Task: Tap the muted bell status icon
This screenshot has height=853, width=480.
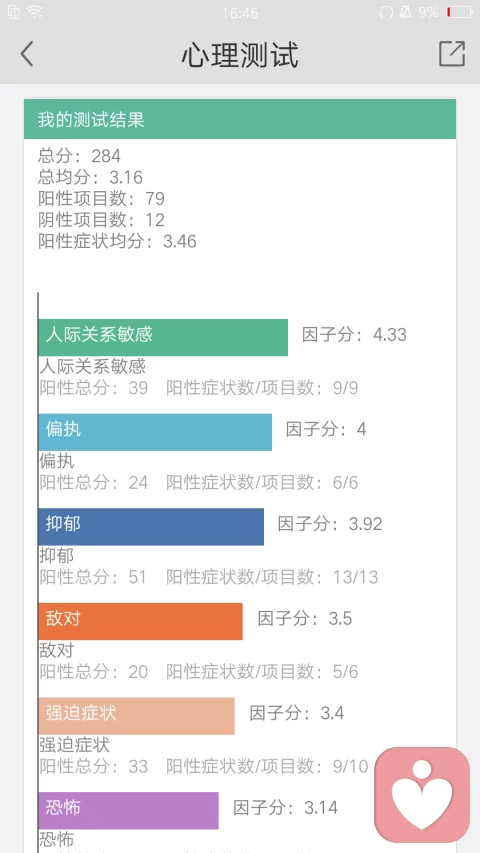Action: [405, 13]
